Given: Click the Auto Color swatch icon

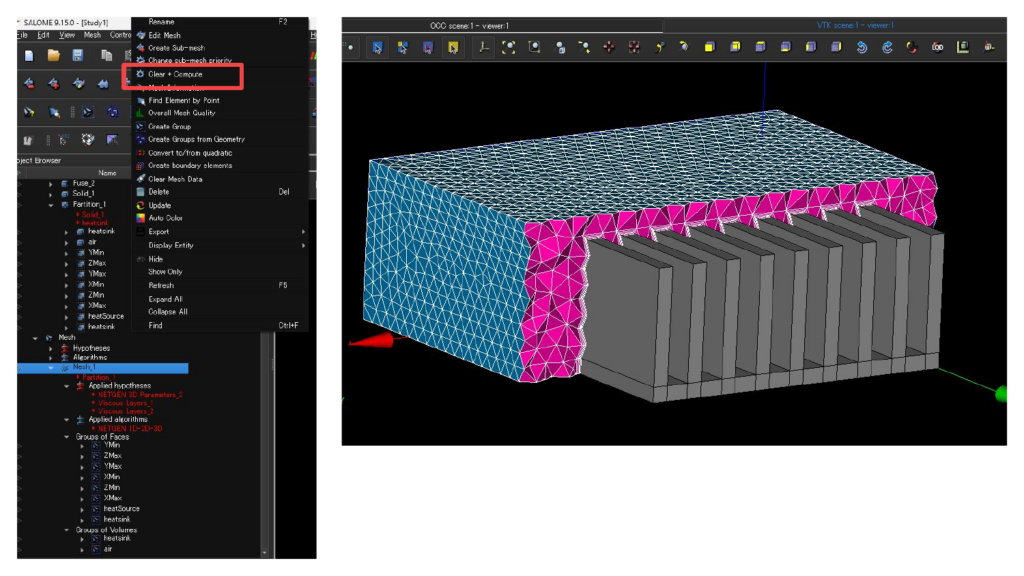Looking at the screenshot, I should (140, 218).
